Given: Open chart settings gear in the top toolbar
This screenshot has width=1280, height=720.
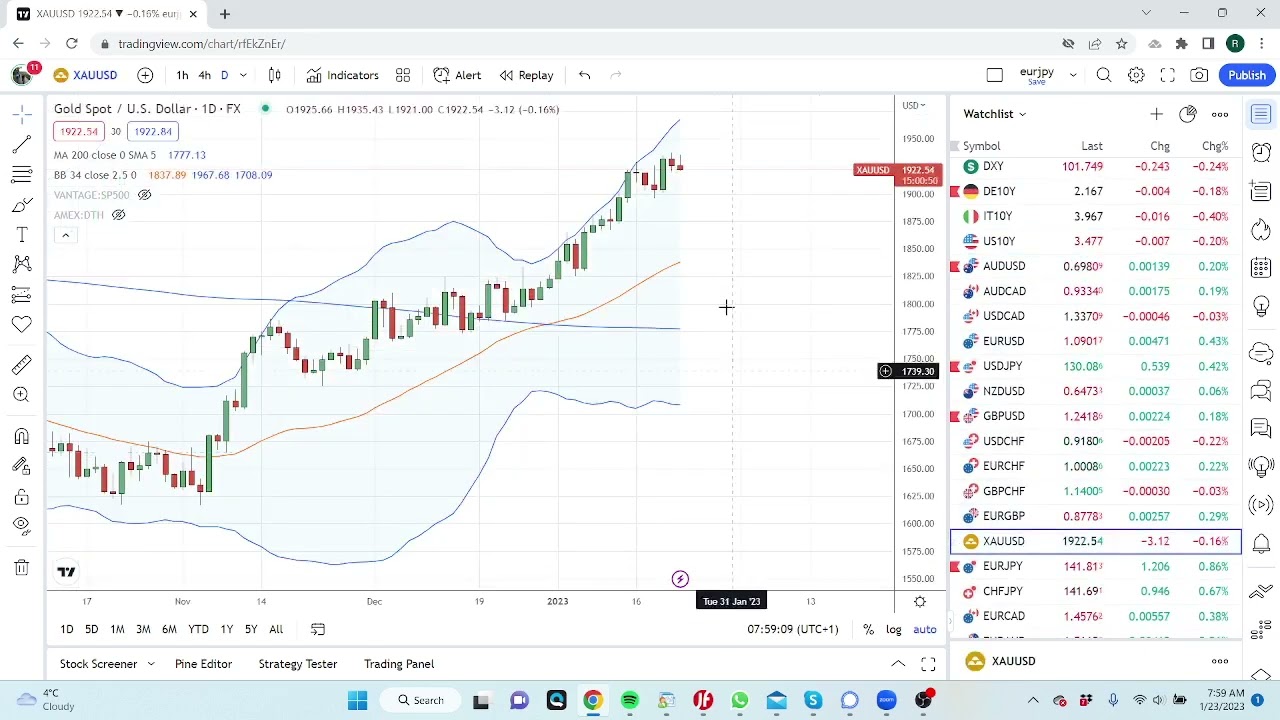Looking at the screenshot, I should pyautogui.click(x=1136, y=75).
